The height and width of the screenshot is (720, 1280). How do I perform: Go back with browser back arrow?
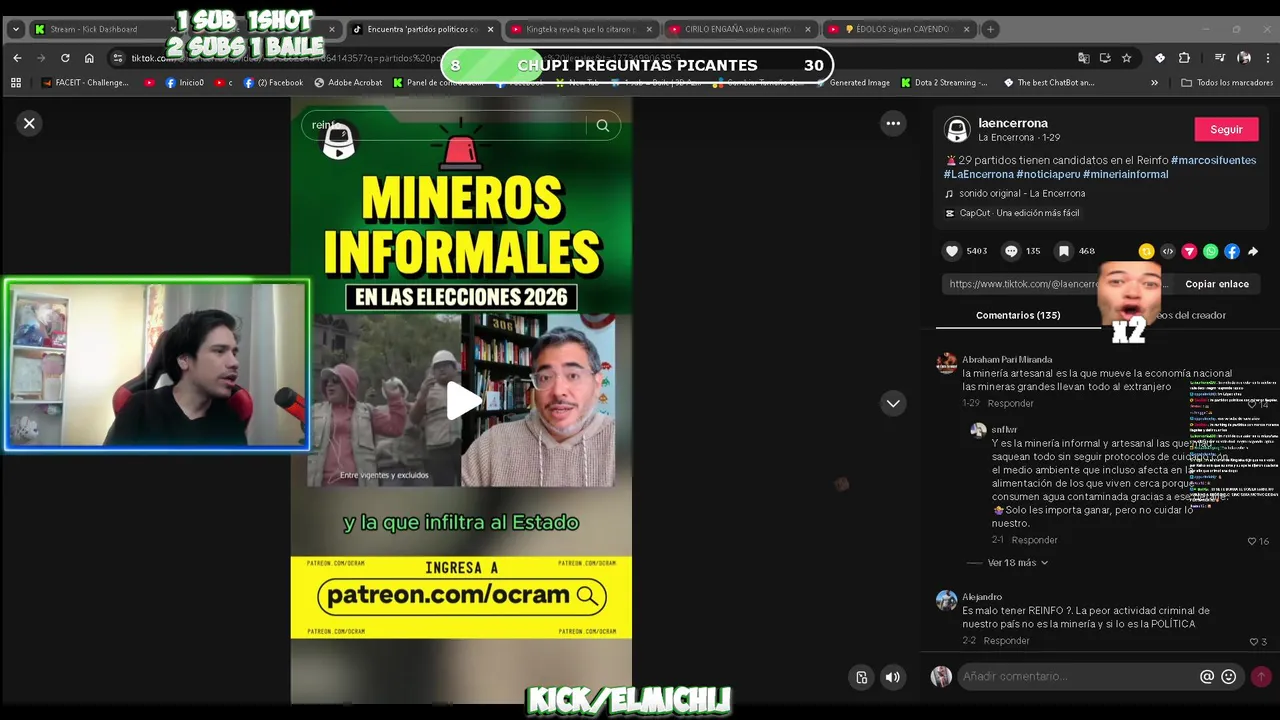point(17,58)
